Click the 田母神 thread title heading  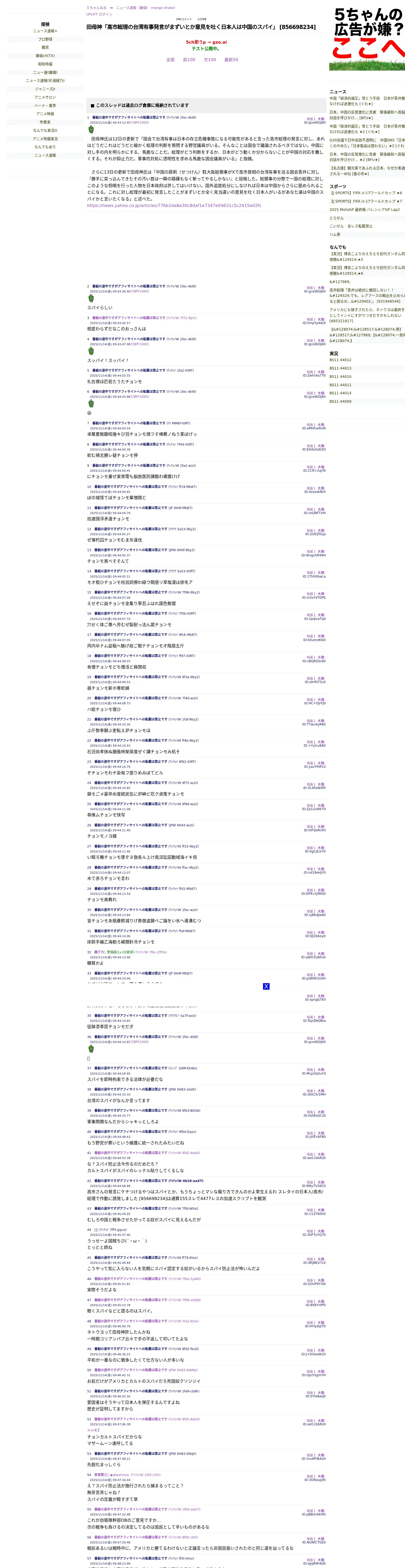[201, 27]
